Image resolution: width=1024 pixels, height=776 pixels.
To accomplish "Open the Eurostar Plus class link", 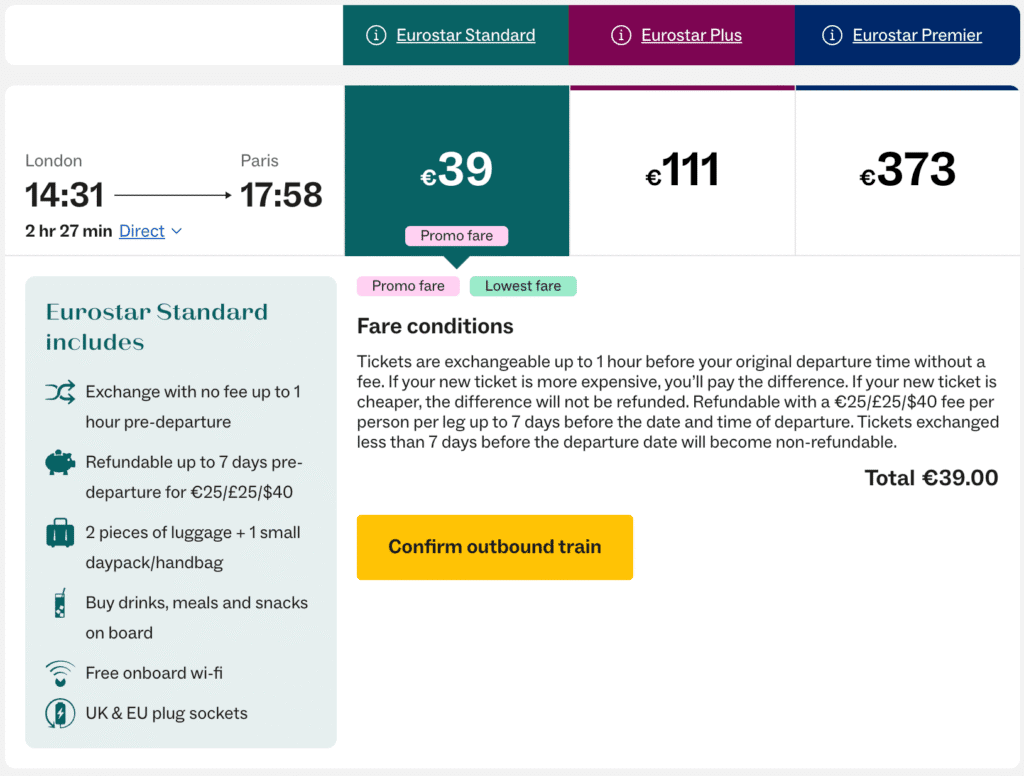I will click(691, 36).
